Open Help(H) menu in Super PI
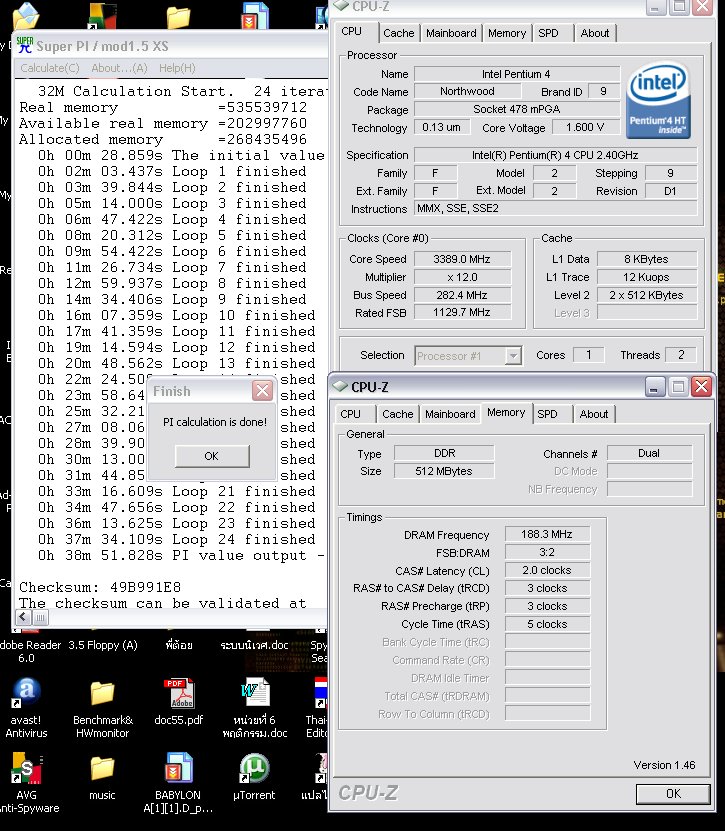 [x=177, y=68]
